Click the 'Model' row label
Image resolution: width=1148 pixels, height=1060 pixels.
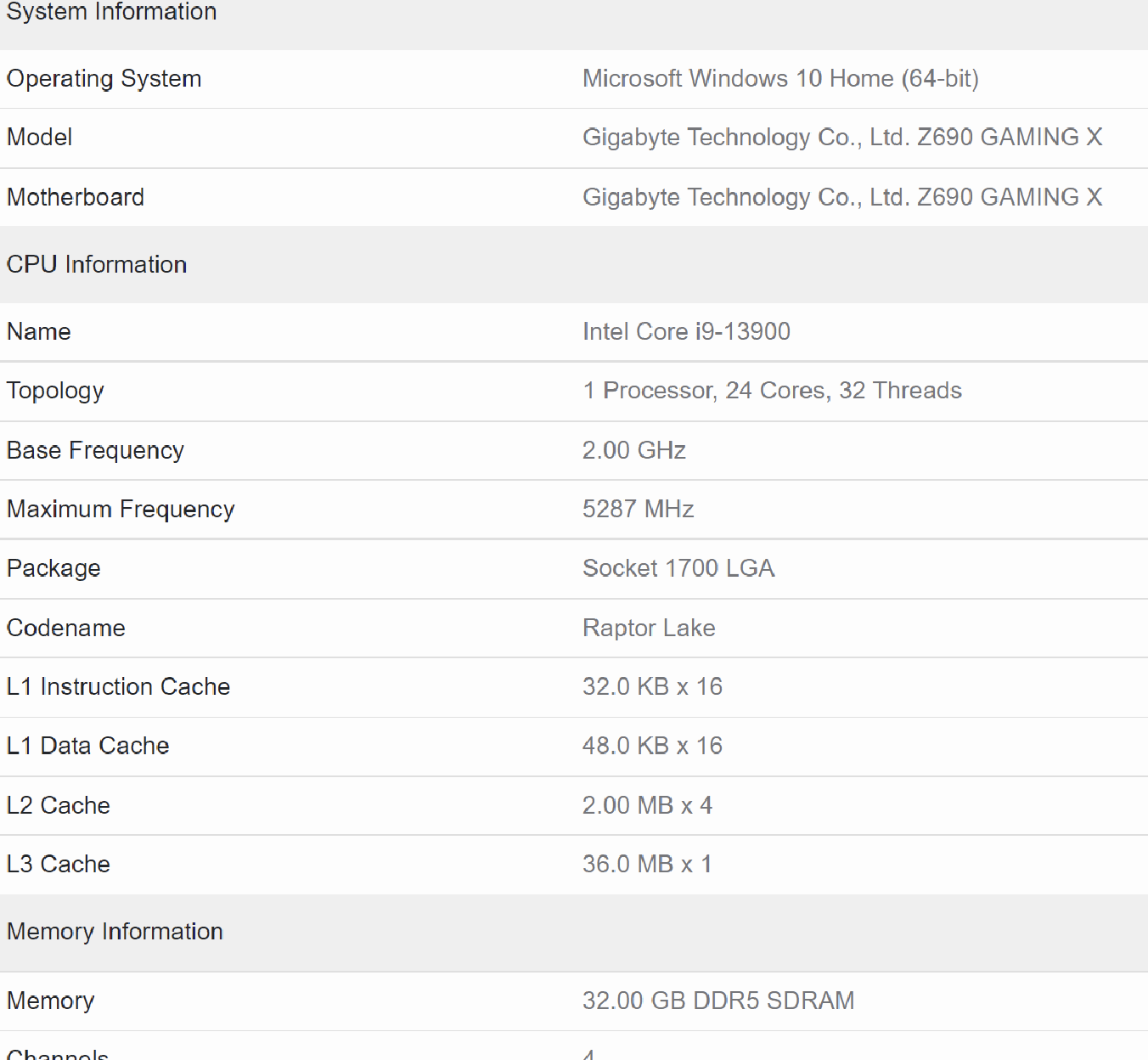coord(39,138)
